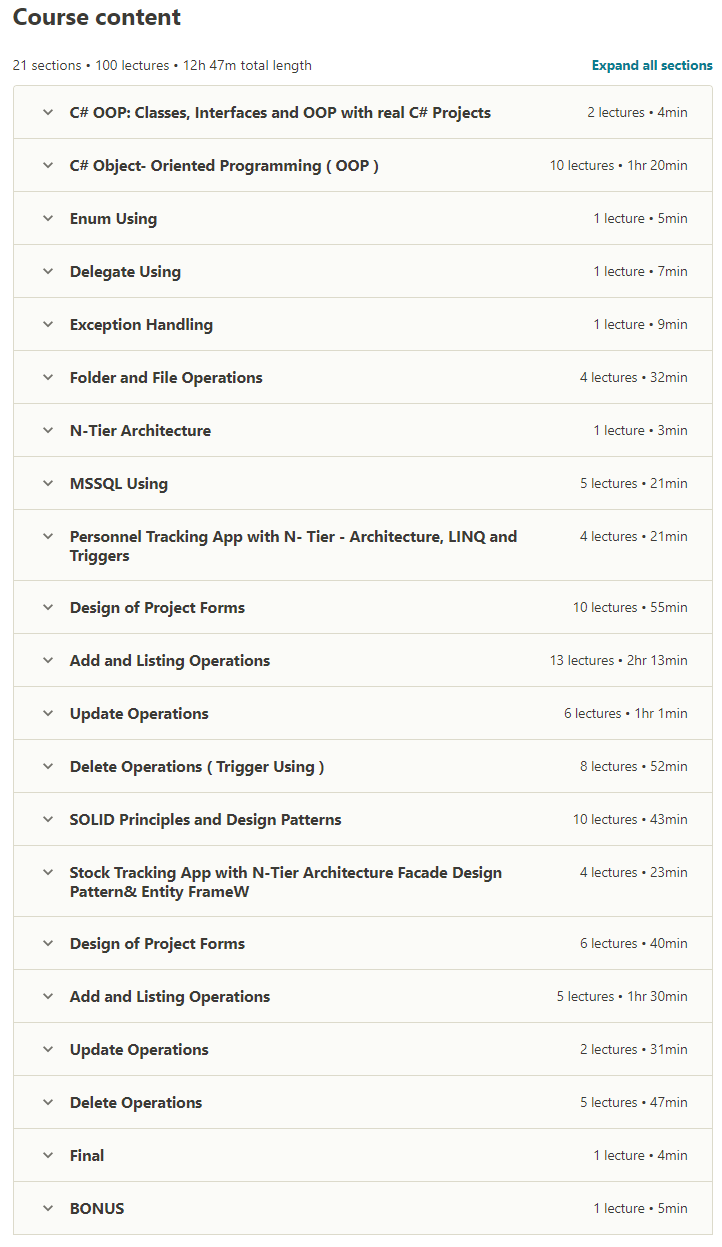
Task: Open Design of Project Forms, 10 lectures
Action: pos(363,607)
